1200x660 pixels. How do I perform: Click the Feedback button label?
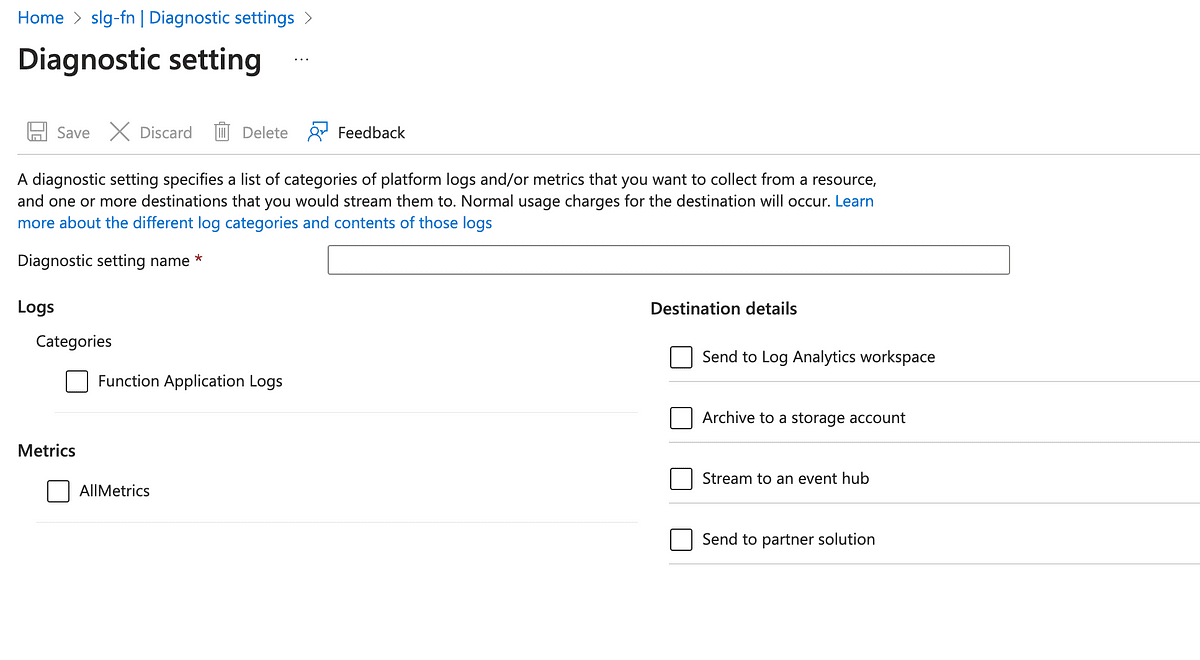pos(371,133)
